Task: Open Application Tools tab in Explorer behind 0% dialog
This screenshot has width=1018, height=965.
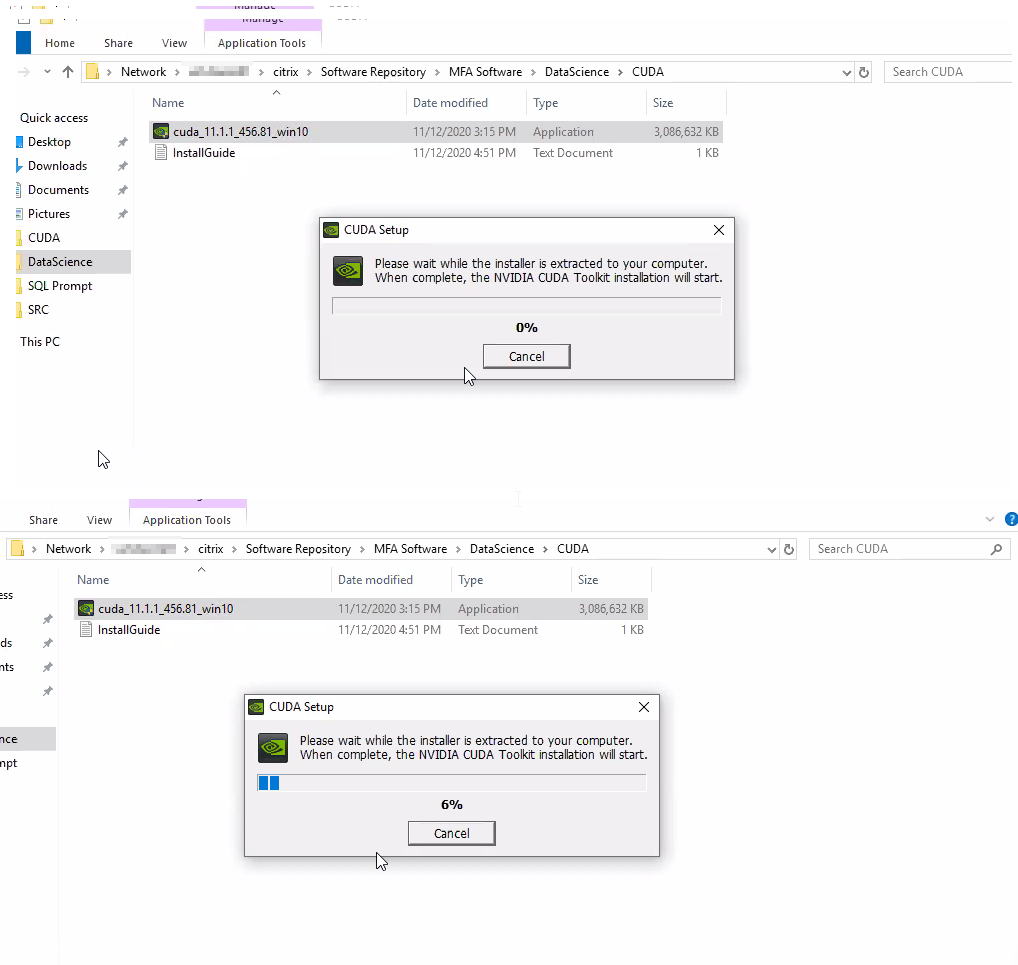Action: tap(262, 43)
